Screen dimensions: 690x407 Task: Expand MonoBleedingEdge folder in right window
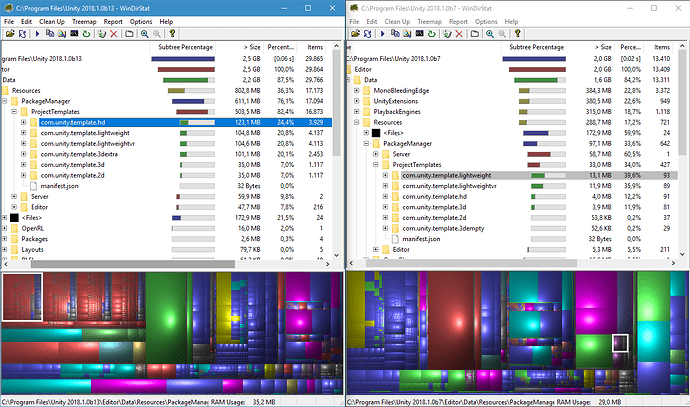pyautogui.click(x=356, y=91)
